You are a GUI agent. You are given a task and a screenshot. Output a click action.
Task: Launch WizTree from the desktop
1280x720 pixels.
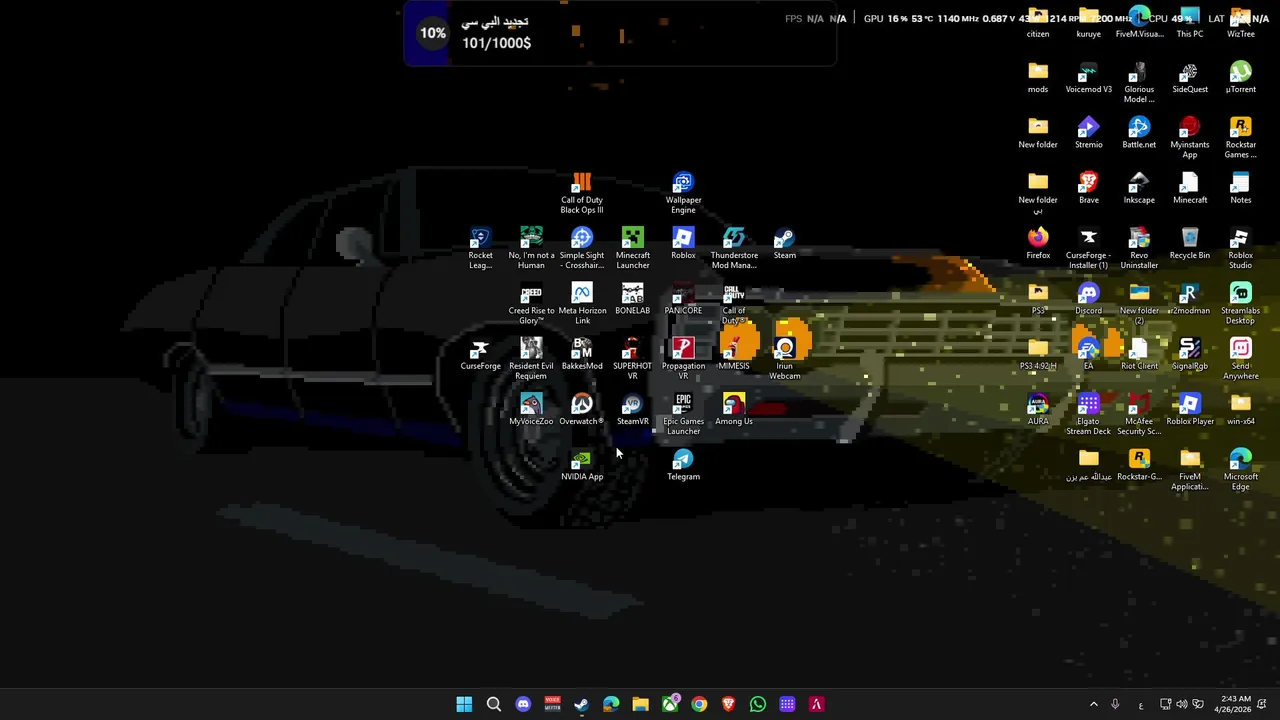click(x=1241, y=23)
